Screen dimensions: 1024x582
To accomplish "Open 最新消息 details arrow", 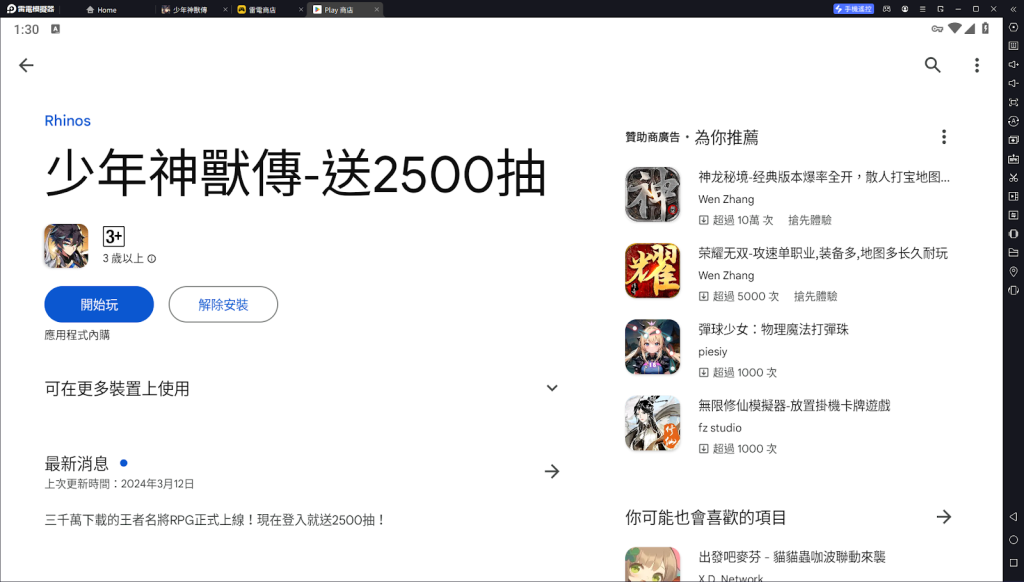I will (552, 471).
